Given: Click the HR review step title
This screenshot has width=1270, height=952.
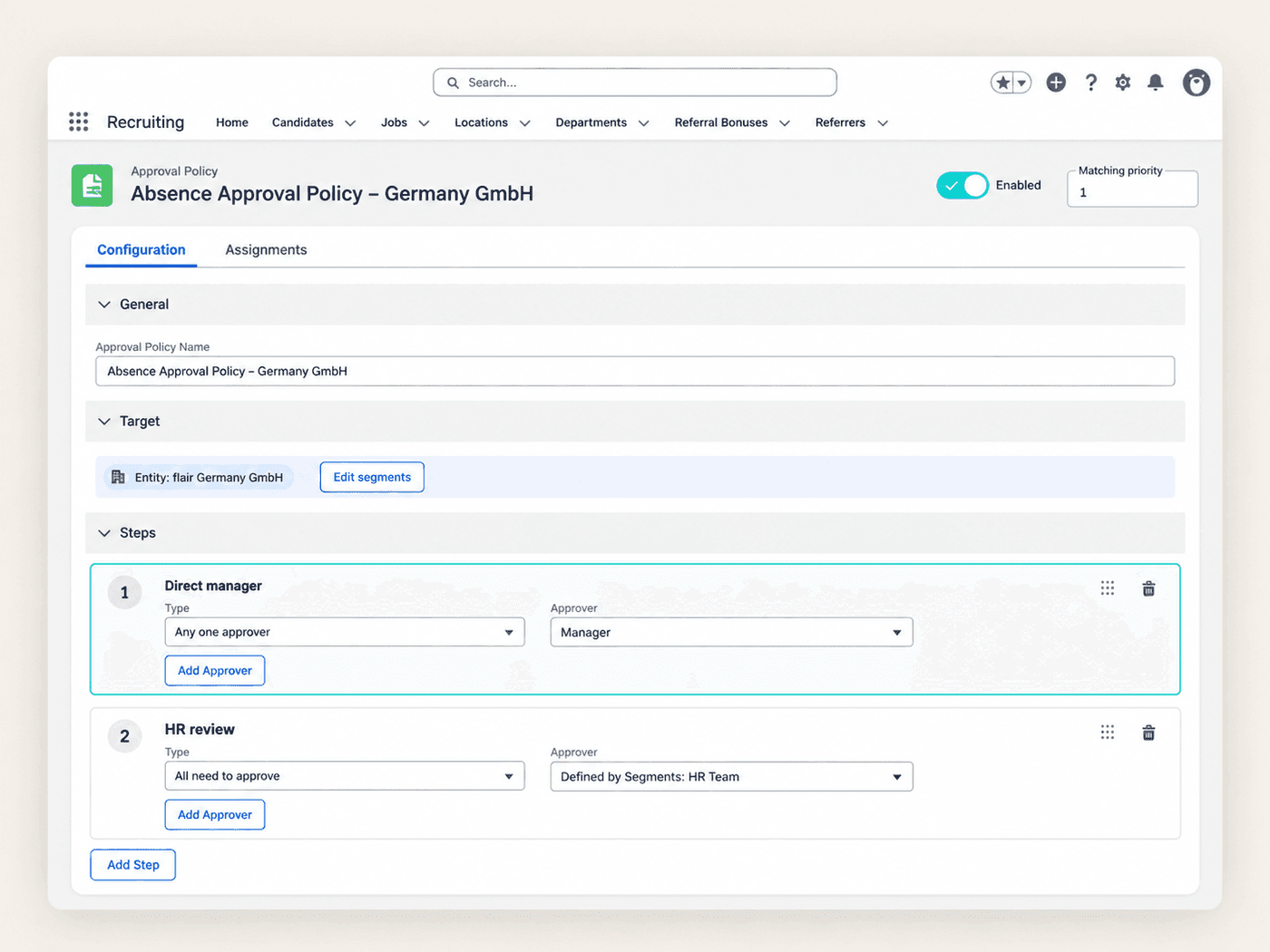Looking at the screenshot, I should pos(200,729).
